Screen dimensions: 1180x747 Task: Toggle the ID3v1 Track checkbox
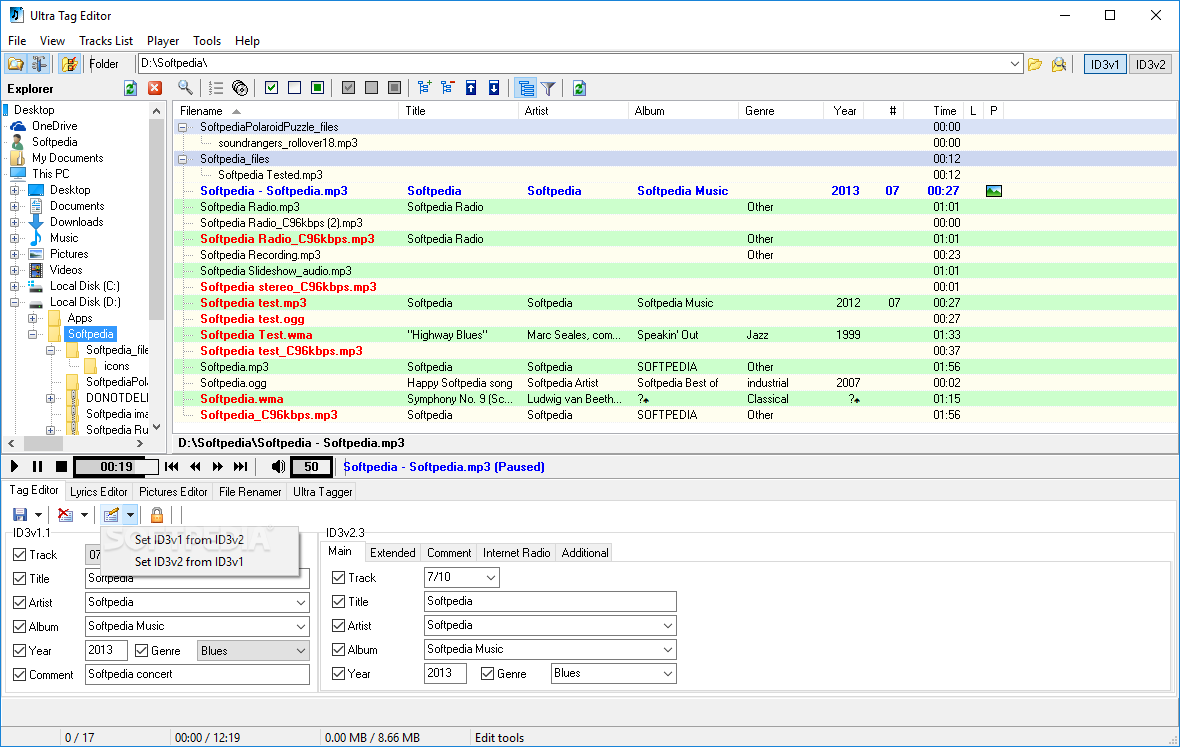20,554
